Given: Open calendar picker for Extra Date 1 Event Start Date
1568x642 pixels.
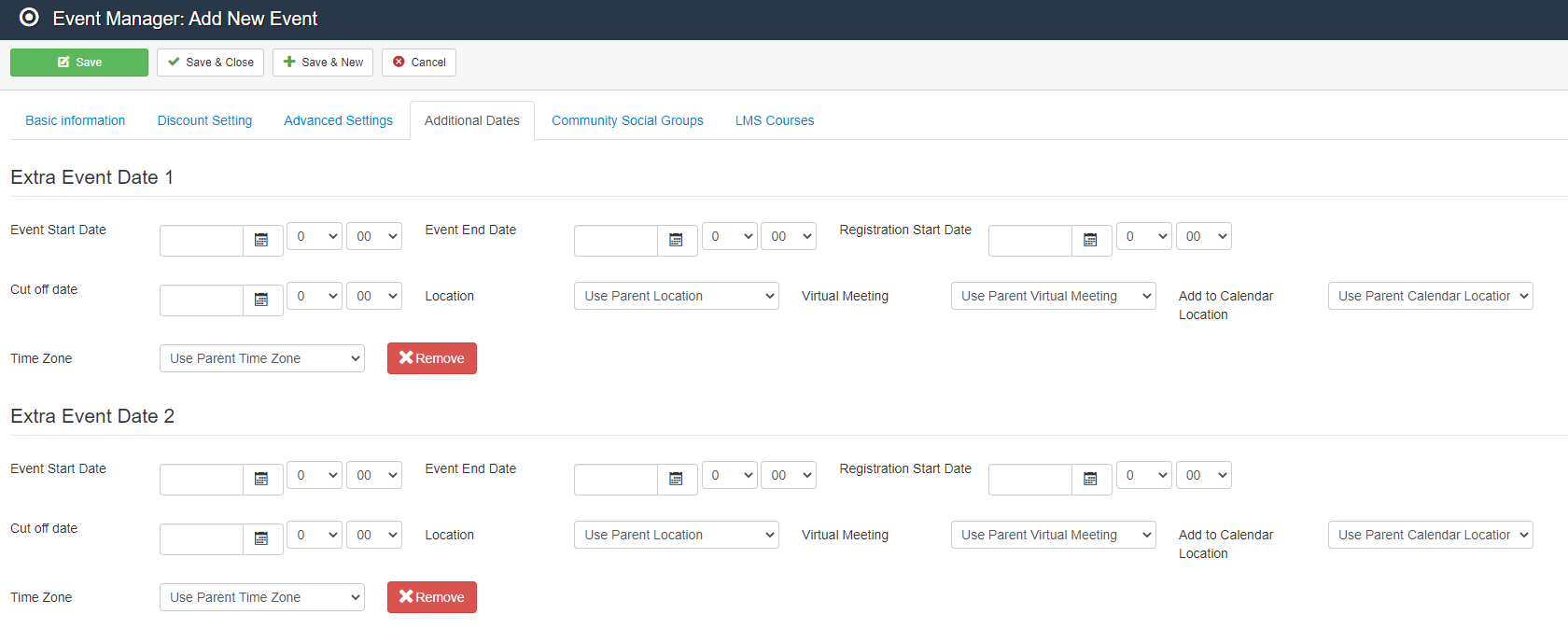Looking at the screenshot, I should (x=262, y=240).
